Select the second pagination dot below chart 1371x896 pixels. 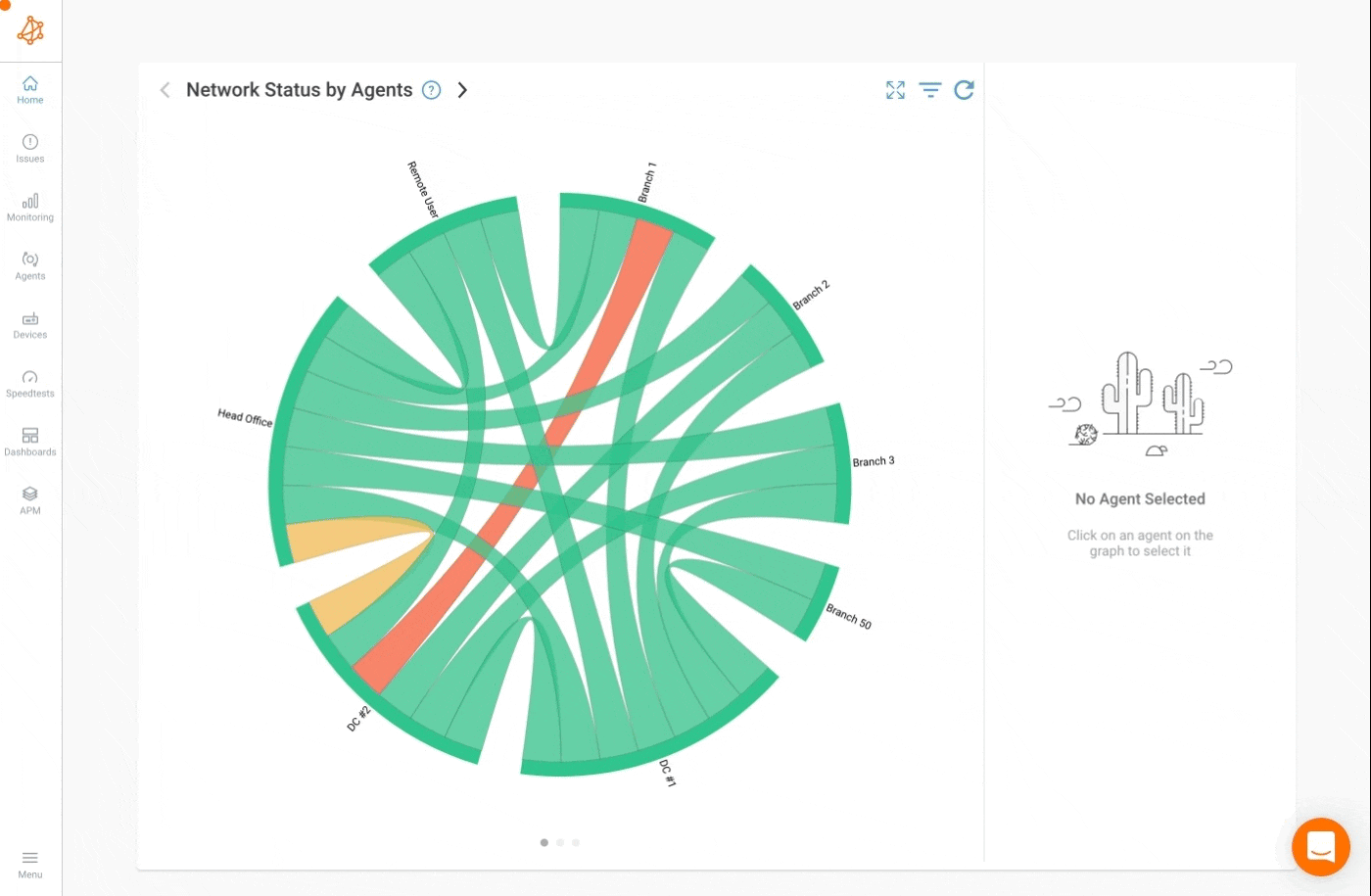pyautogui.click(x=560, y=842)
